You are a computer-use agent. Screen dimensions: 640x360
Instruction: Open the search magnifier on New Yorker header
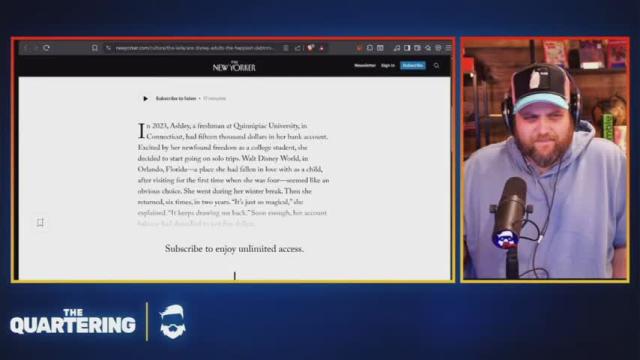[x=436, y=65]
